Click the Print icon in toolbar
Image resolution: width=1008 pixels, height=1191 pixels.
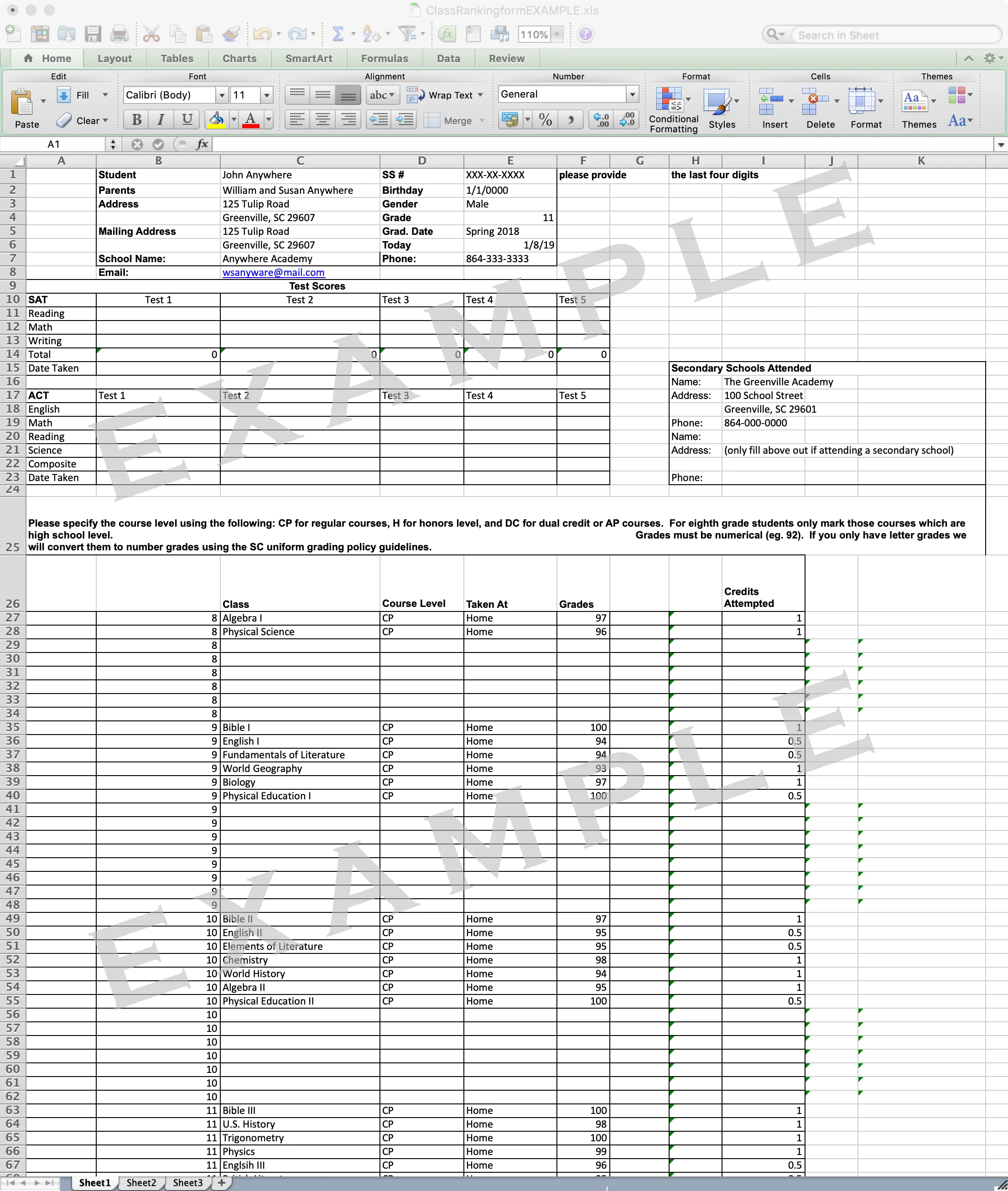tap(120, 34)
